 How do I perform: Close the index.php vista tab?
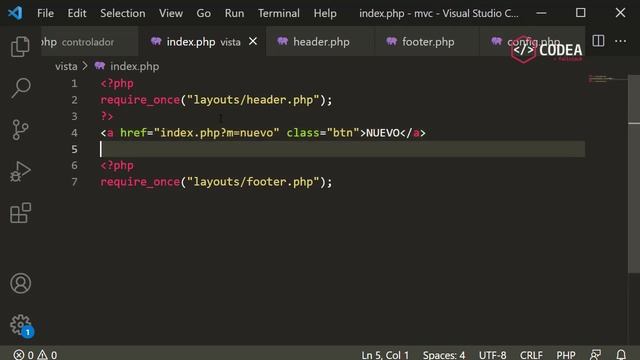(253, 41)
